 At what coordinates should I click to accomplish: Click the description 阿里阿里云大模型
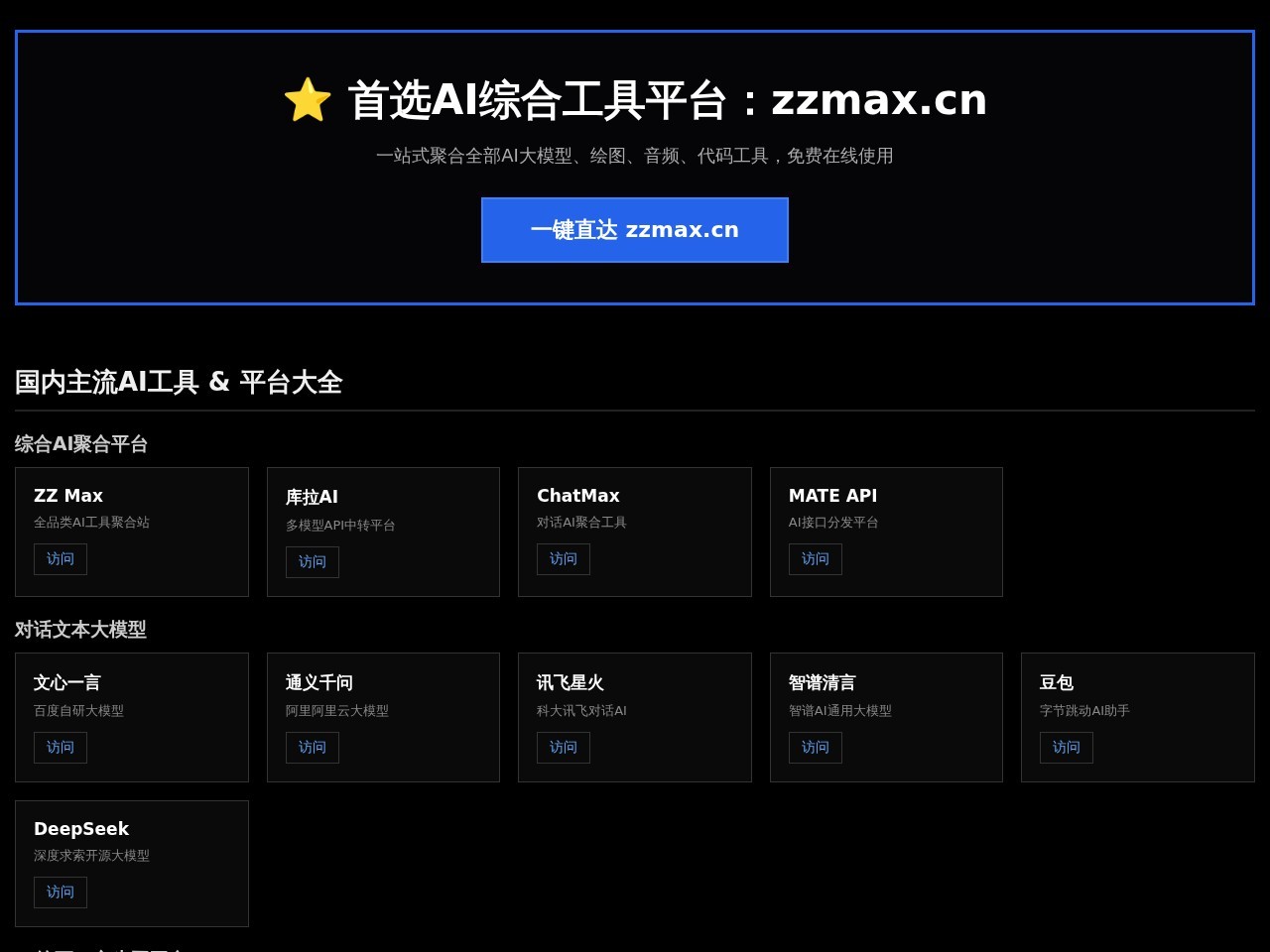coord(337,711)
